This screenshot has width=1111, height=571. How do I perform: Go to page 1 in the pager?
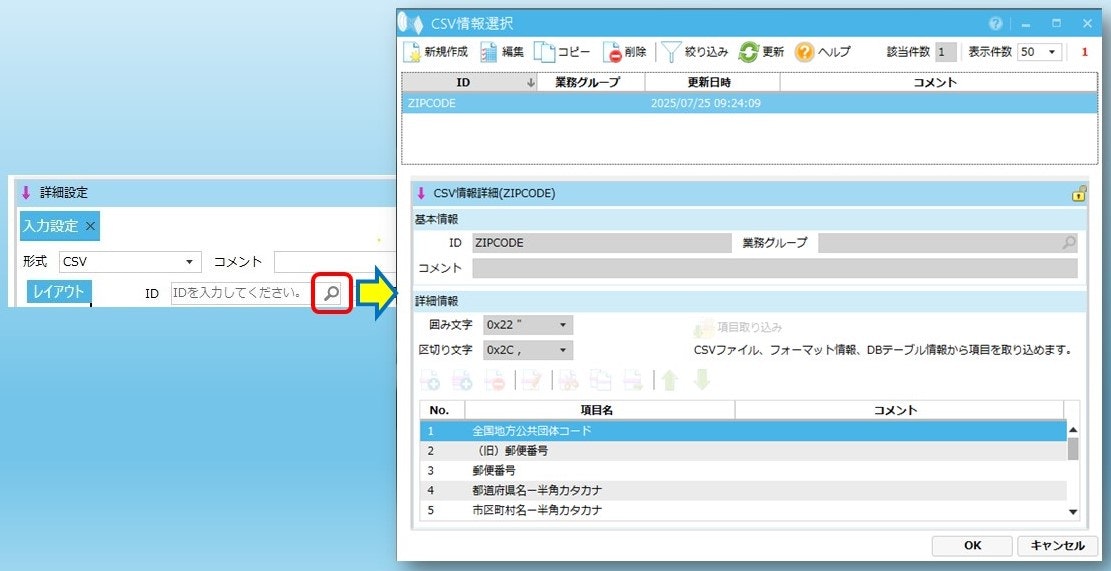coord(1084,52)
